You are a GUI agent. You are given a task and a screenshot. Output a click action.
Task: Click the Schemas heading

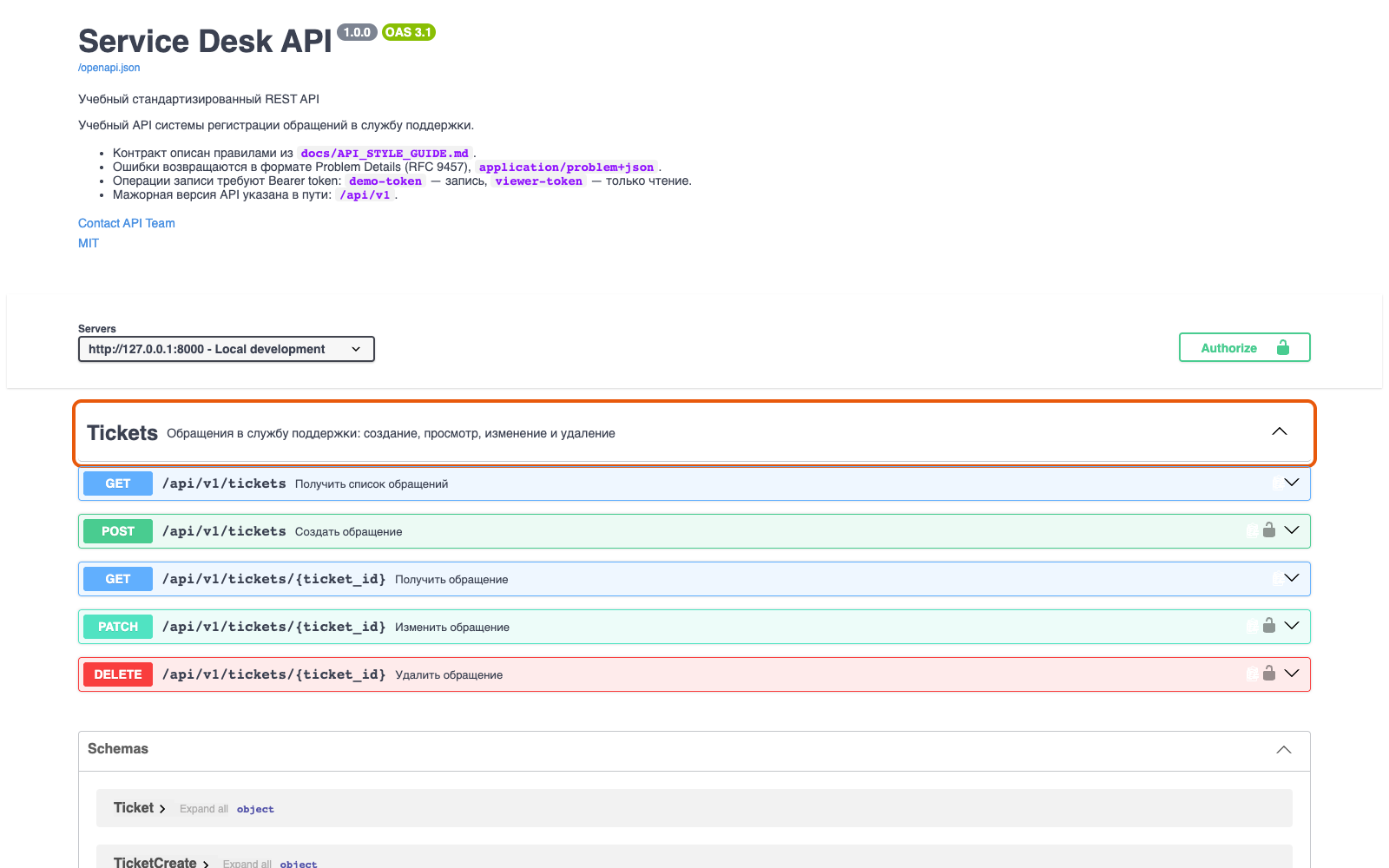pos(118,748)
